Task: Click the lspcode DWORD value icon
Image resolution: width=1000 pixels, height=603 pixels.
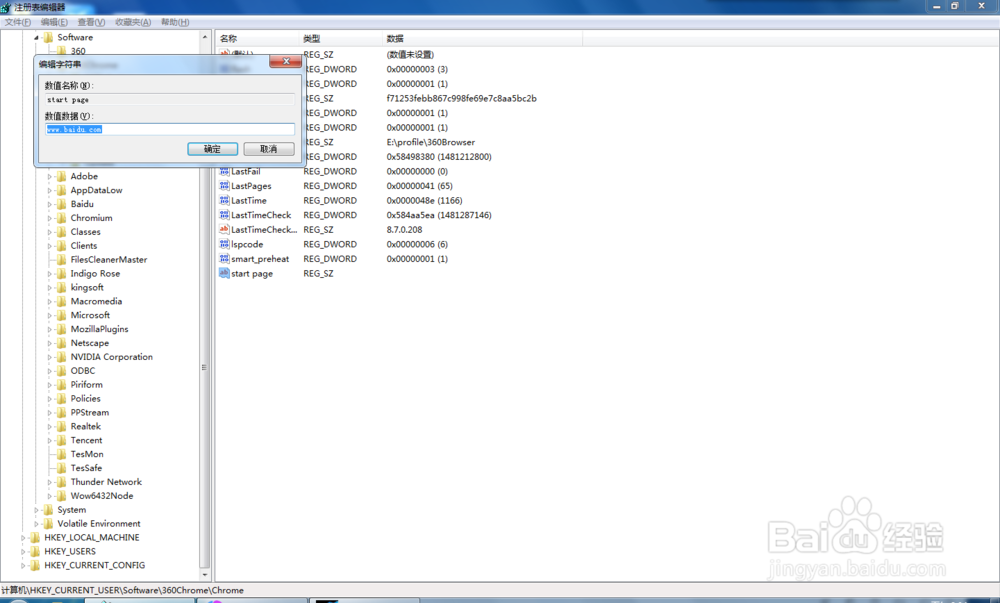Action: pyautogui.click(x=224, y=244)
